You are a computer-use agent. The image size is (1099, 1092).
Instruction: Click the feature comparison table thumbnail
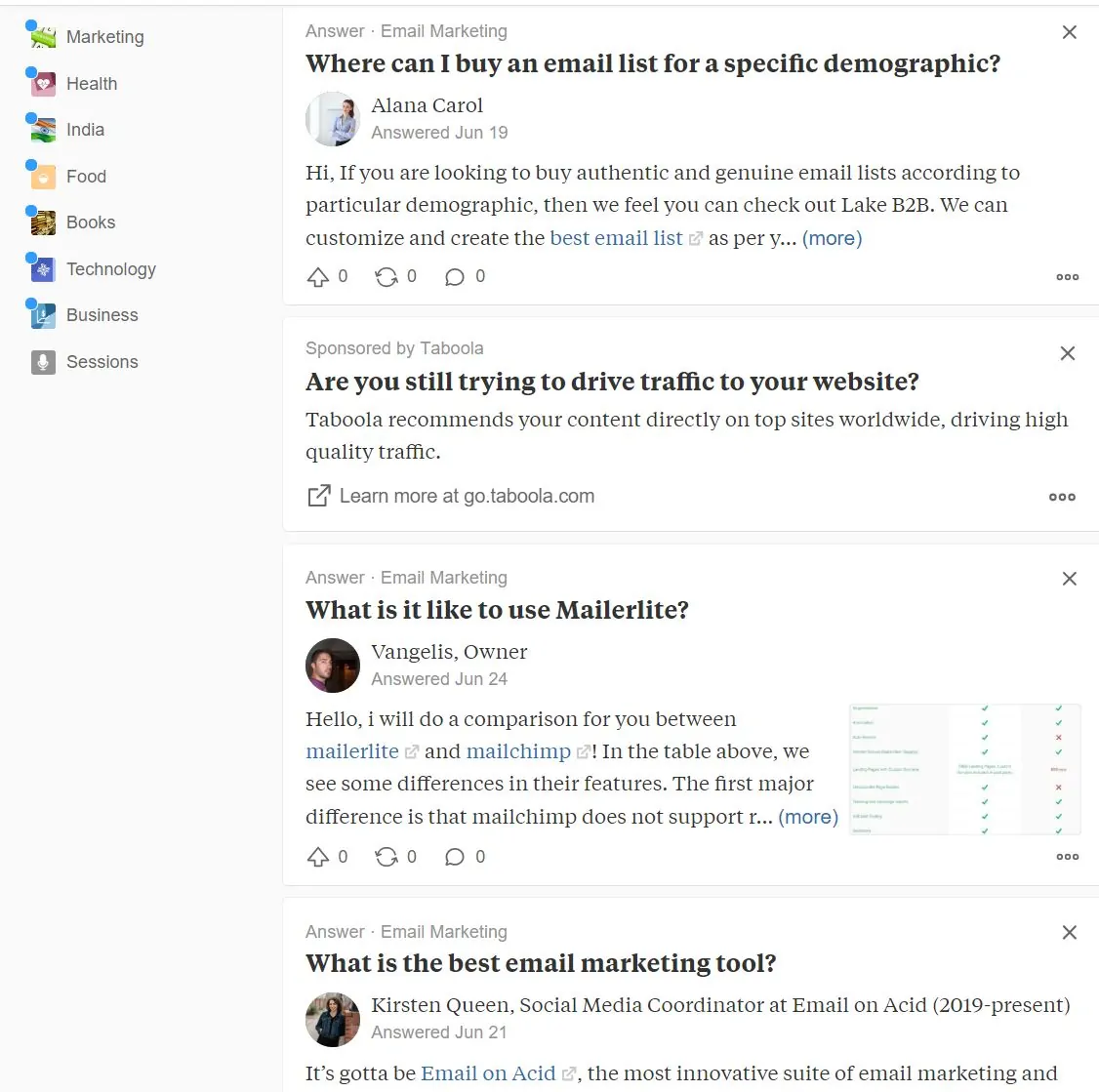964,769
